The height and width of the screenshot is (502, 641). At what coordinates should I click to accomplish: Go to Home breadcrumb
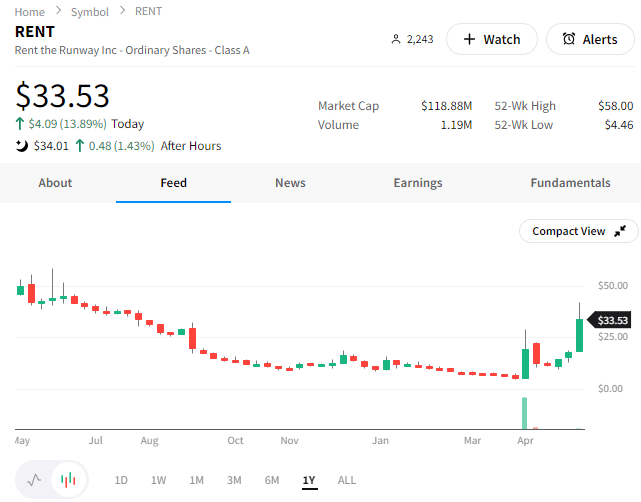coord(29,12)
